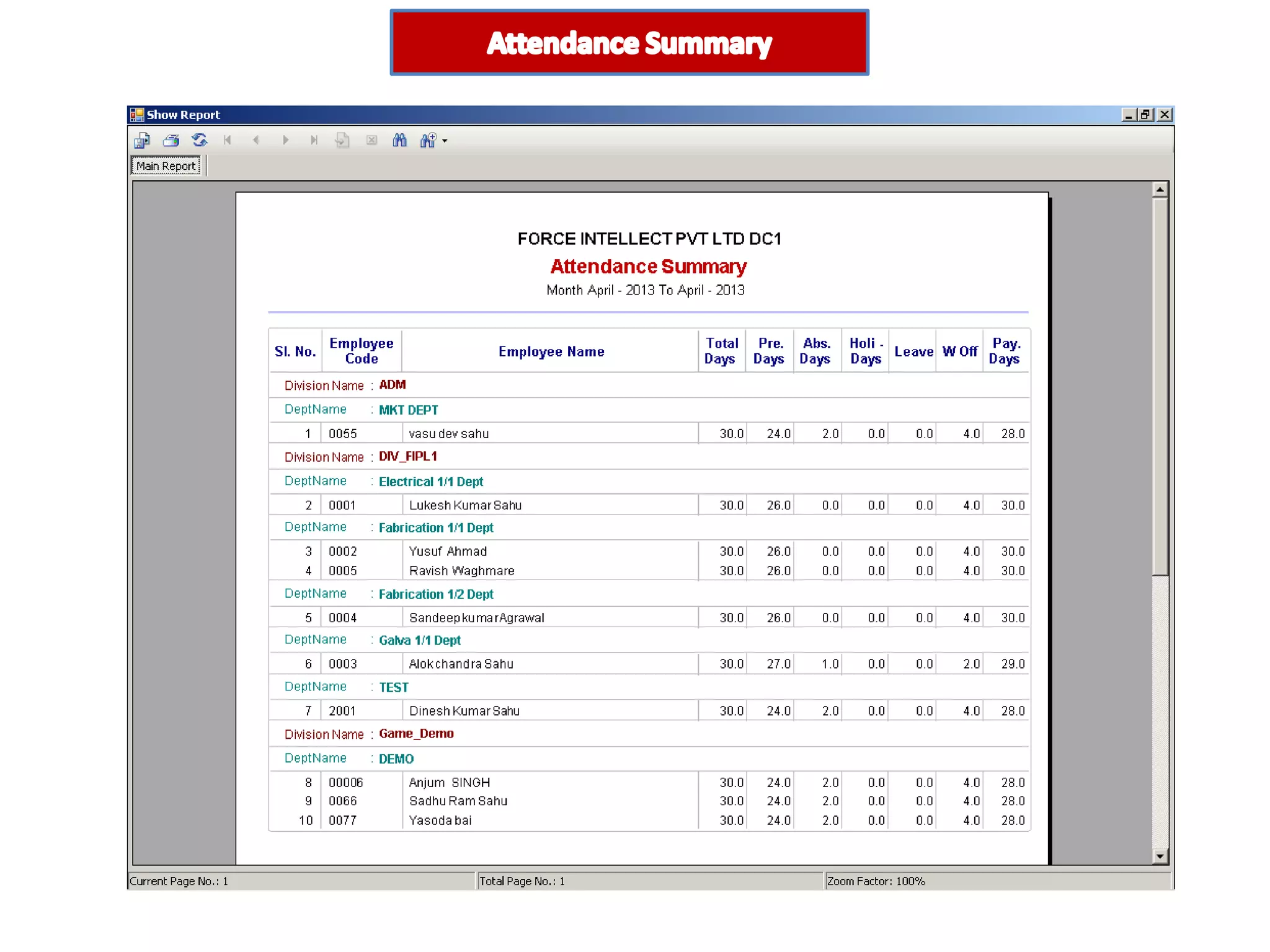The image size is (1270, 952).
Task: Refresh the report data
Action: (x=200, y=141)
